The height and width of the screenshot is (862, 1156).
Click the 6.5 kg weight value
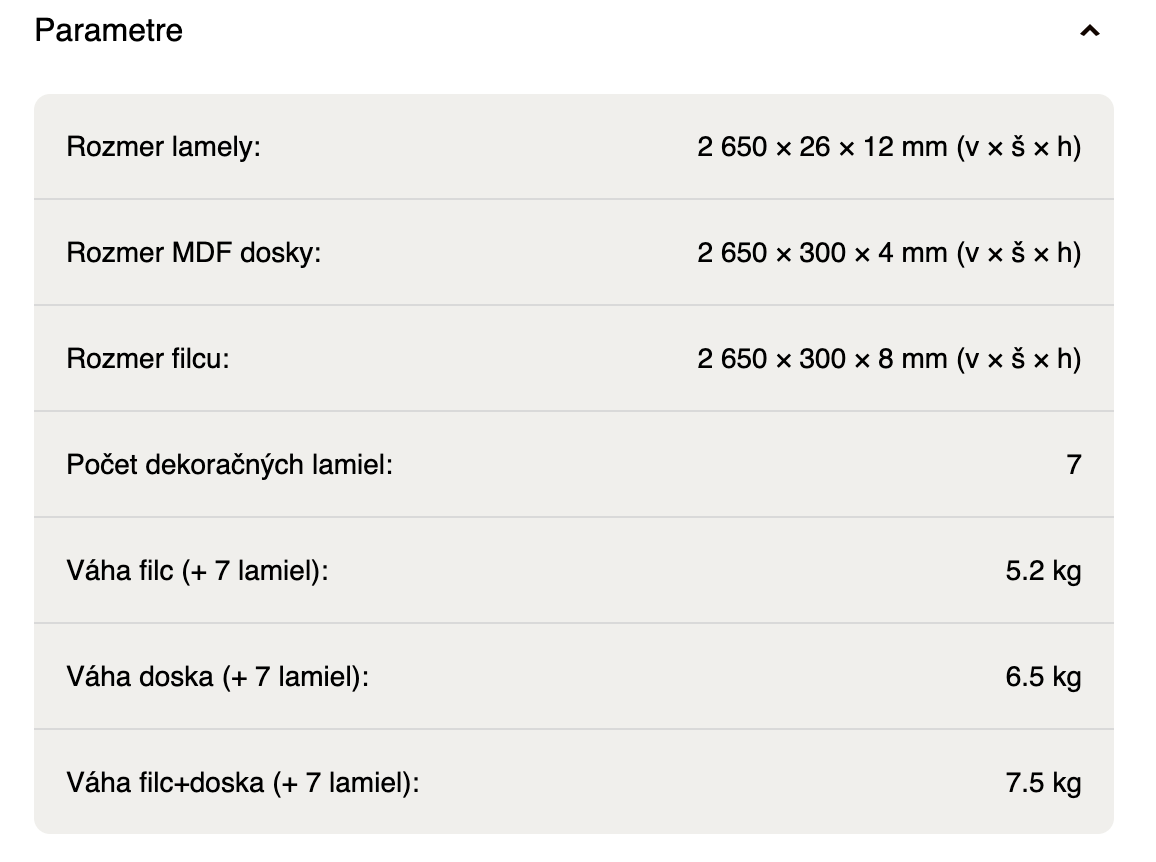point(1043,677)
